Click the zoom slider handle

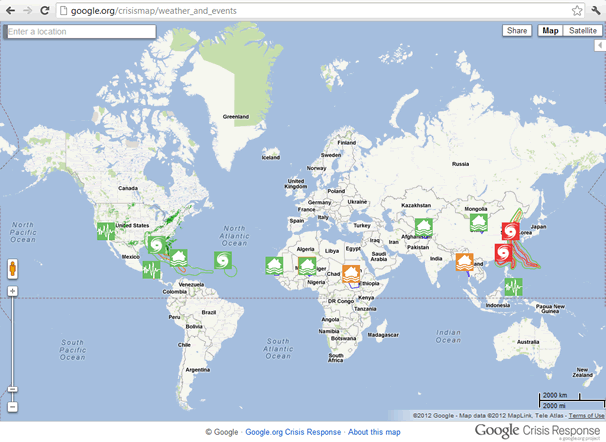coord(12,389)
